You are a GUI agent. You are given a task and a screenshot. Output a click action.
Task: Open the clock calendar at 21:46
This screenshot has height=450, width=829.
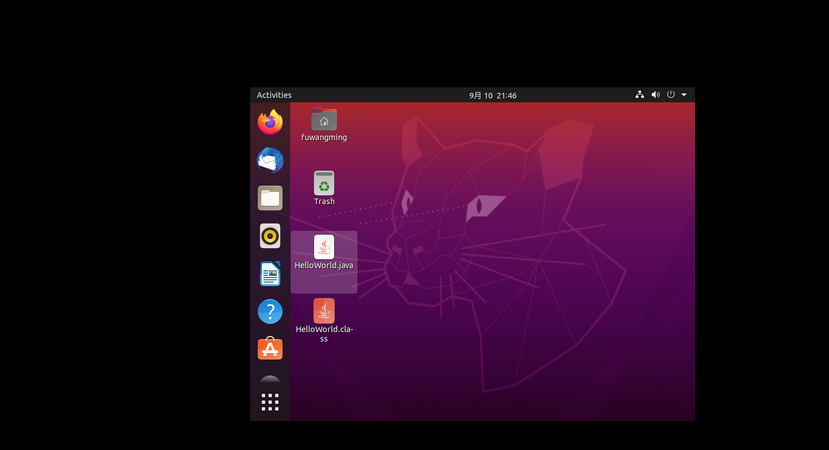coord(493,96)
